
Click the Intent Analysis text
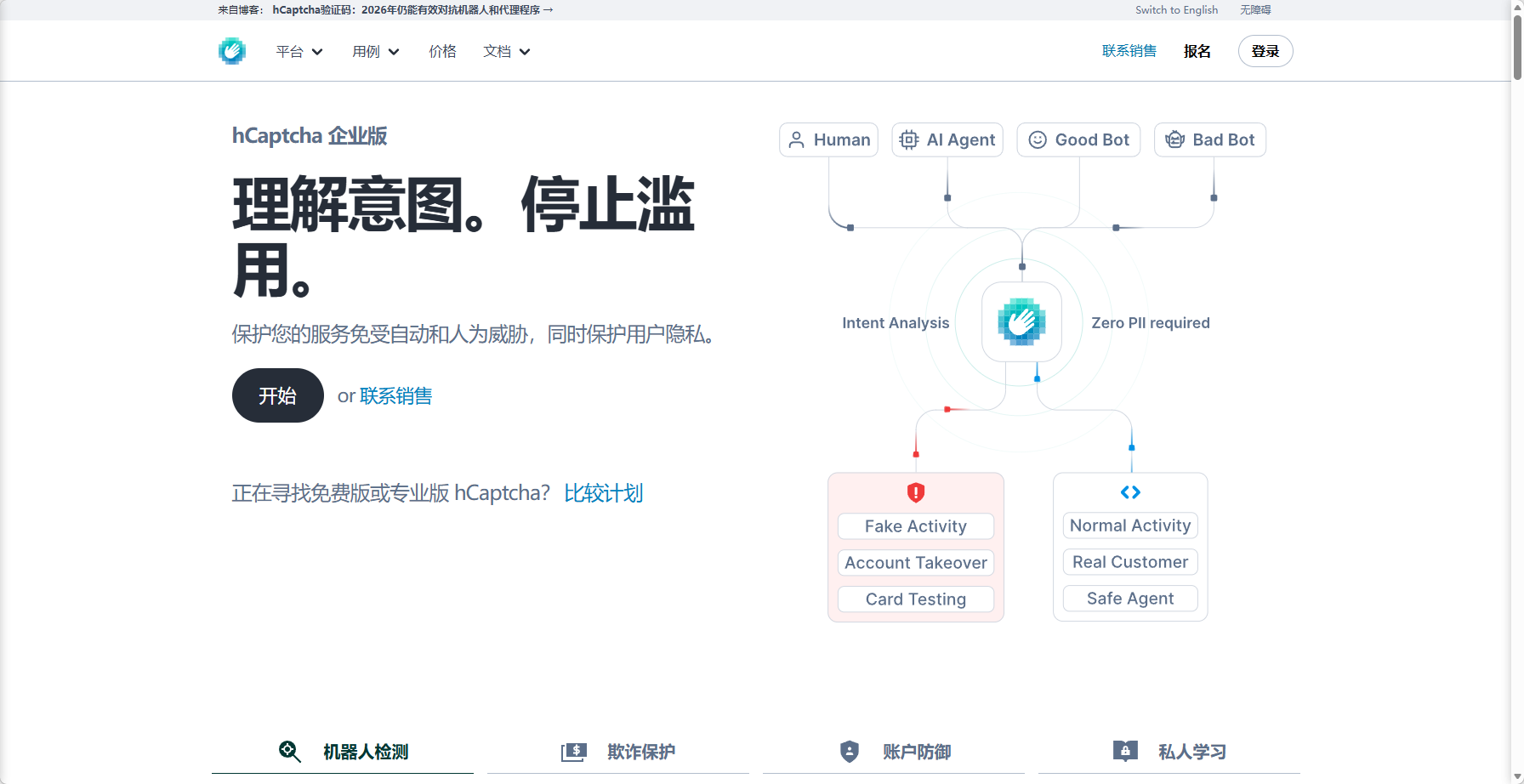point(896,323)
